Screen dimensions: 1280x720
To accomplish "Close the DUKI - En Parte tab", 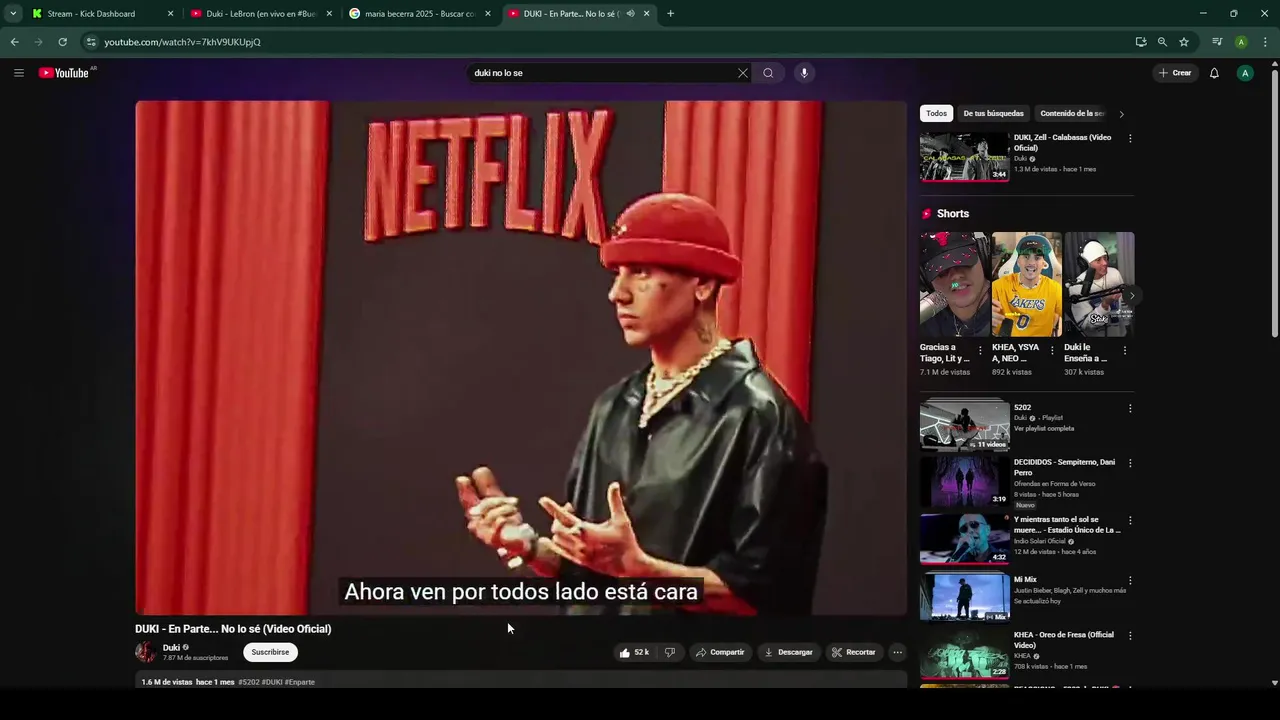I will click(646, 14).
